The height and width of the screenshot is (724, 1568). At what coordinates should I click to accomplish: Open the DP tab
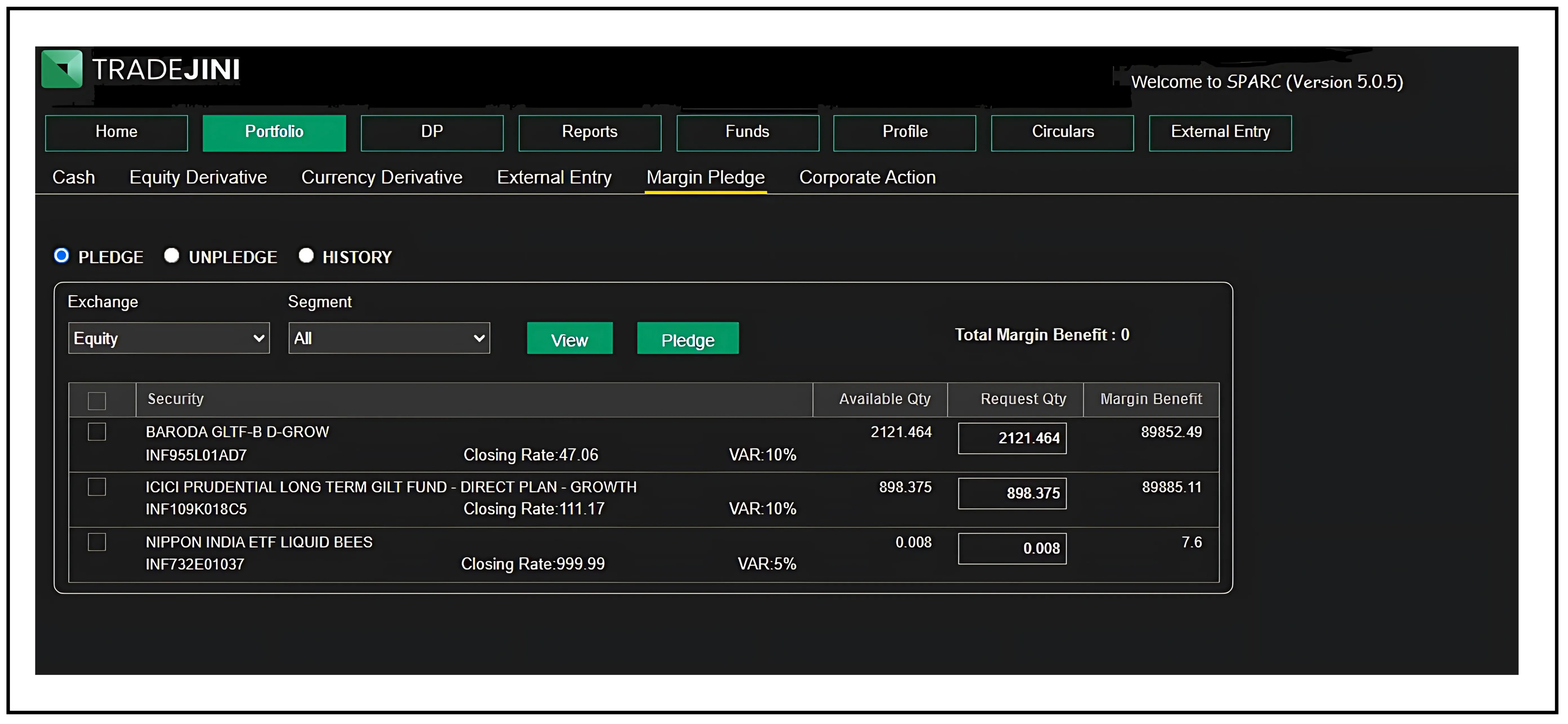(432, 133)
